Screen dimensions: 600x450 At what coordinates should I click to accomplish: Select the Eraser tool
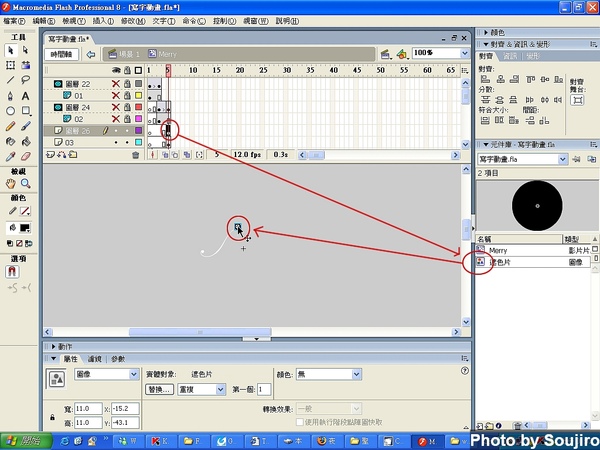pyautogui.click(x=25, y=157)
